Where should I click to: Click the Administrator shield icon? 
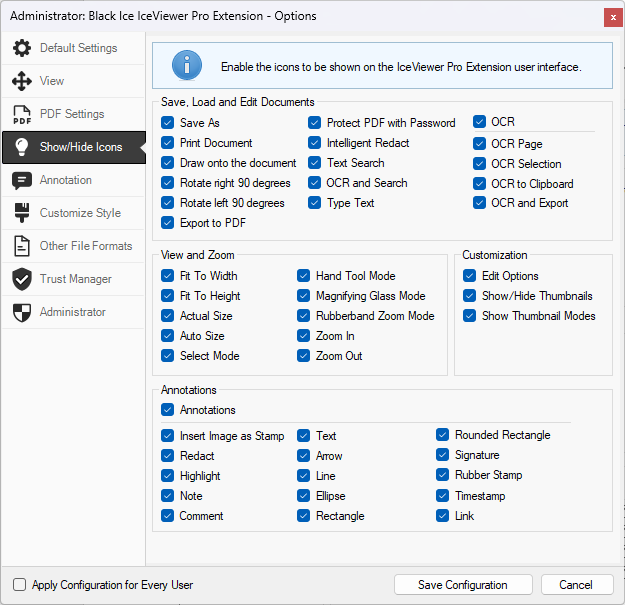[22, 312]
